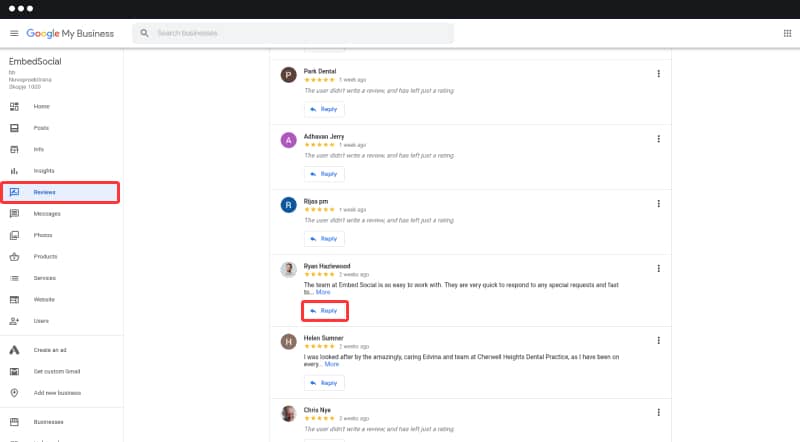This screenshot has height=442, width=800.
Task: Click Helen Sumner's avatar
Action: coord(288,341)
